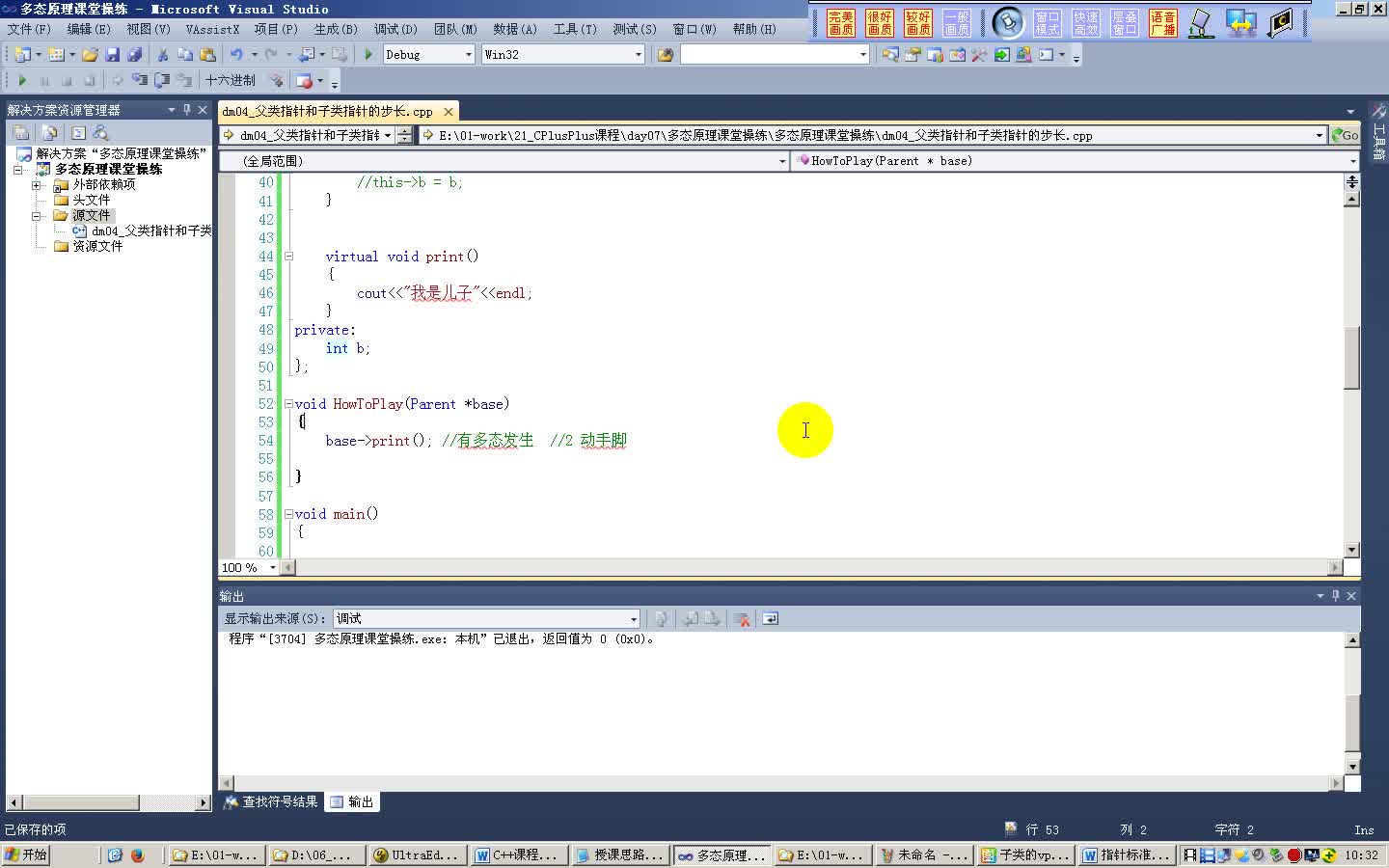Image resolution: width=1389 pixels, height=868 pixels.
Task: Click the pen annotation icon in the broadcast bar
Action: pos(1201,22)
